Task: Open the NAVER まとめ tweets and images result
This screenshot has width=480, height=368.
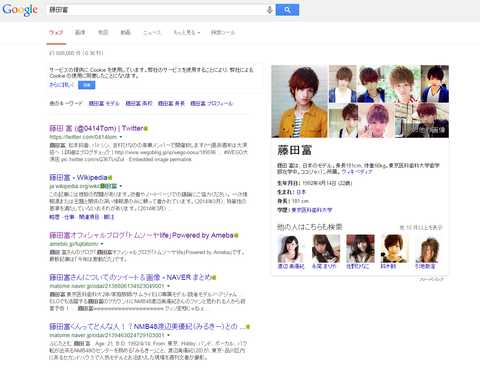Action: click(x=130, y=277)
